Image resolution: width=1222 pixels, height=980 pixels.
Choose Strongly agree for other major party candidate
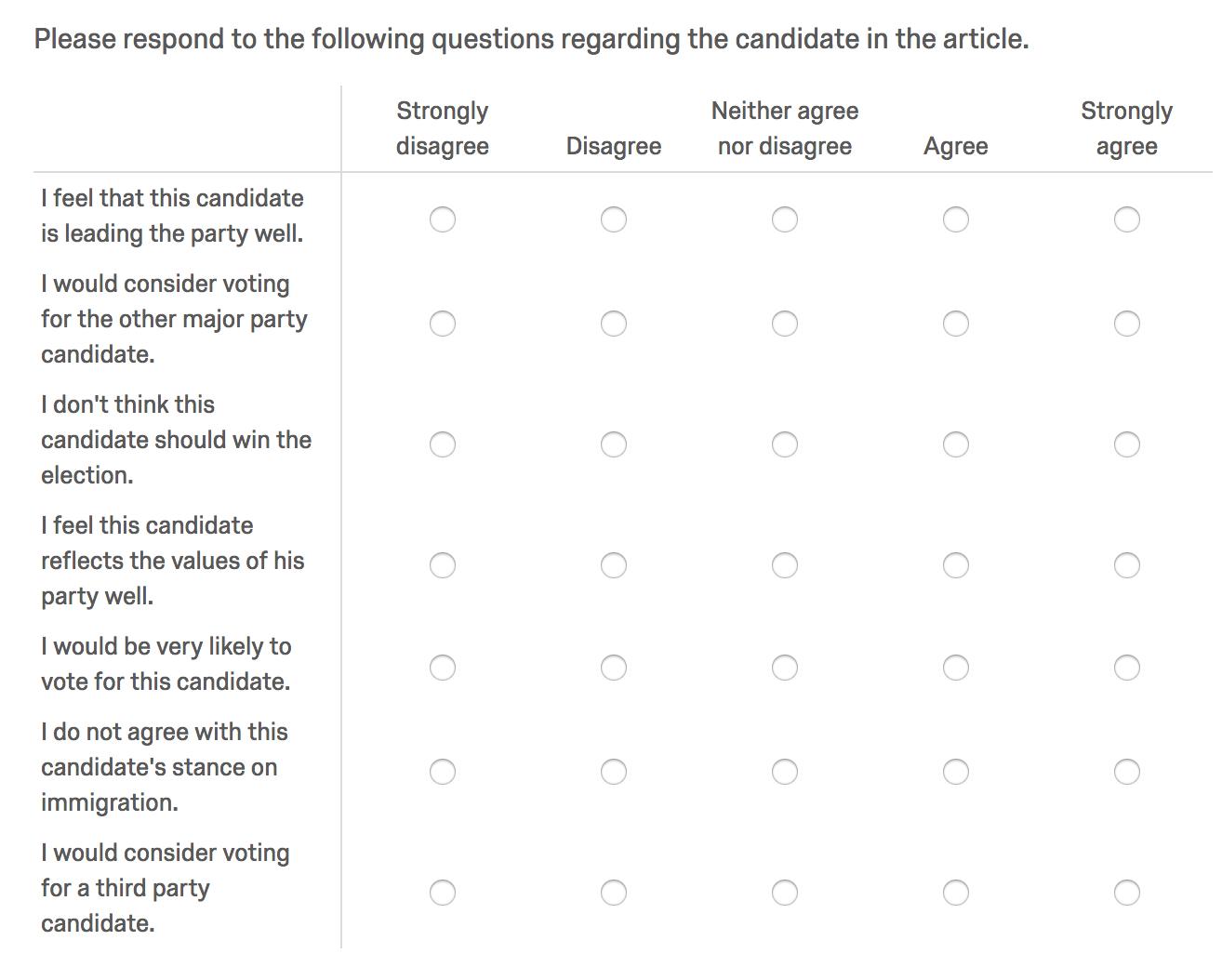(x=1127, y=324)
